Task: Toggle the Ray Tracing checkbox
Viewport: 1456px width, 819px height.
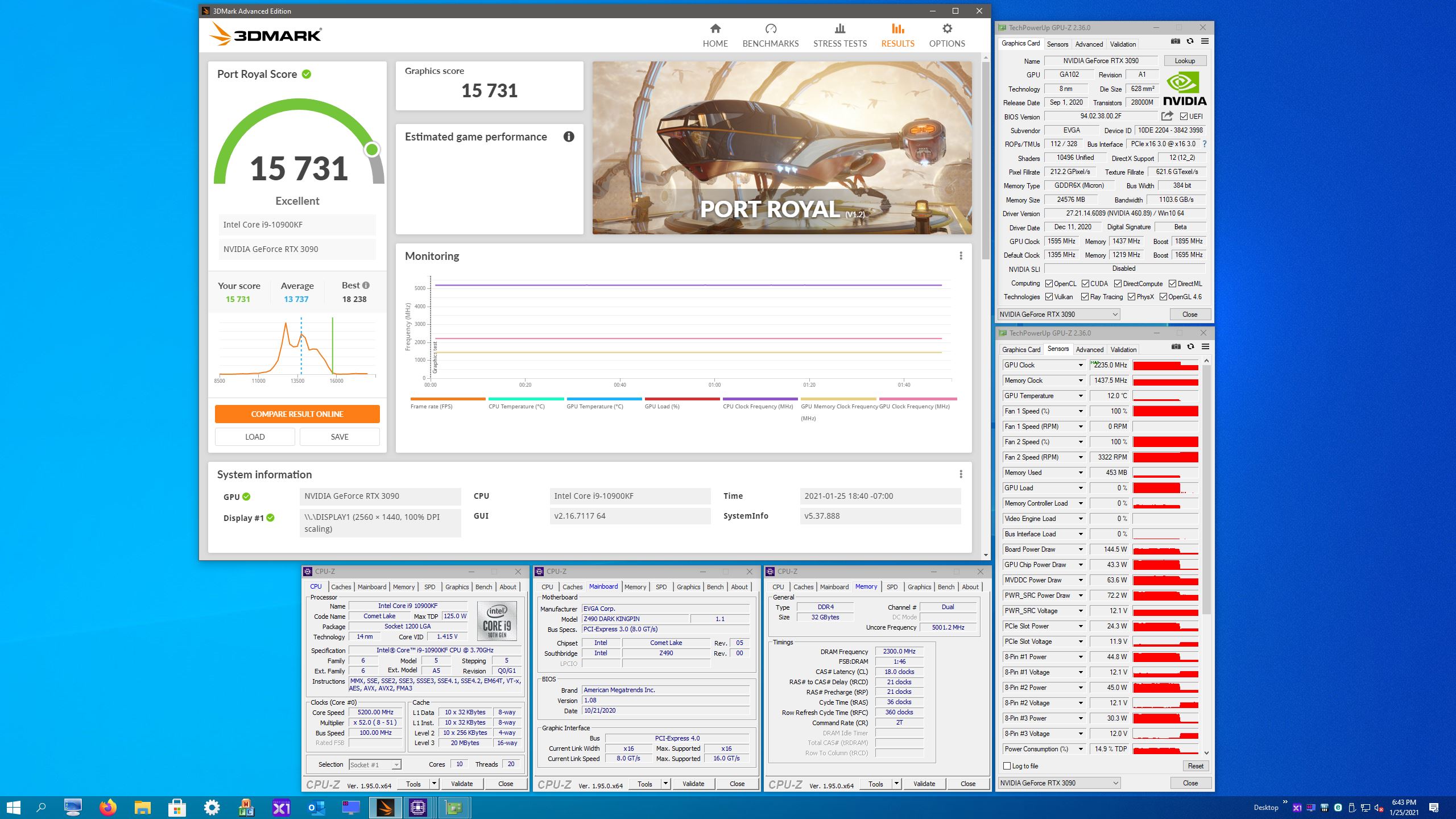Action: 1085,297
